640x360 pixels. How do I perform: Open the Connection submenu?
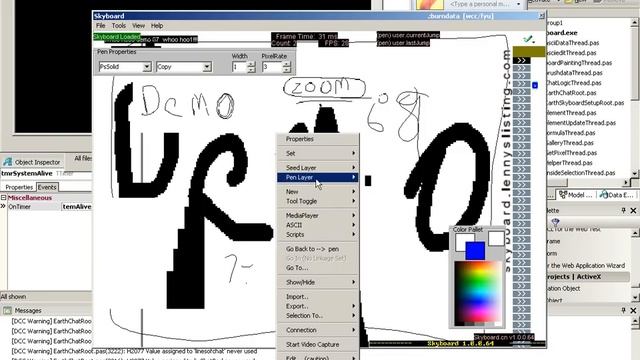[318, 330]
